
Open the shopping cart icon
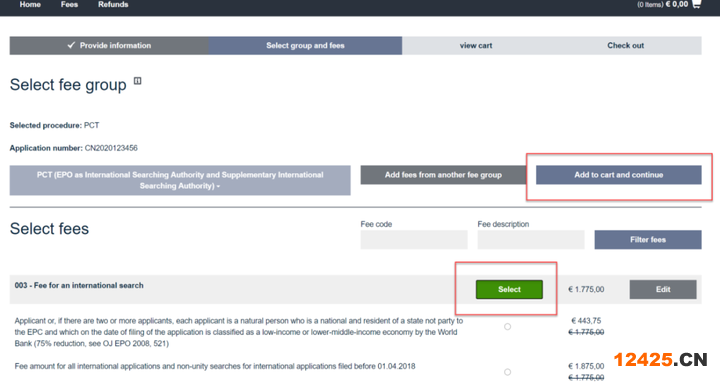point(696,4)
